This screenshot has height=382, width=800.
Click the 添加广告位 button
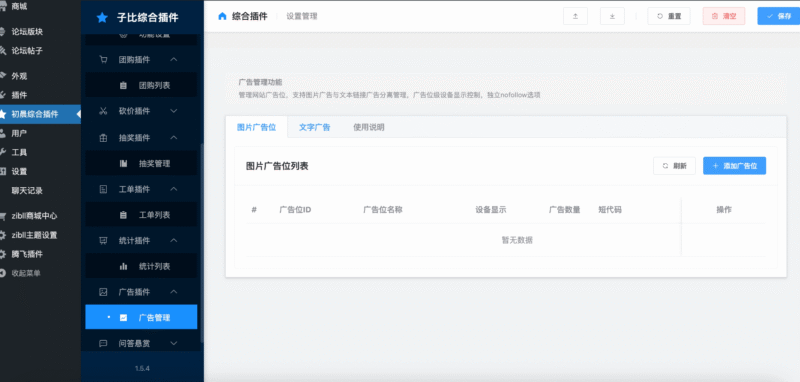click(x=734, y=166)
